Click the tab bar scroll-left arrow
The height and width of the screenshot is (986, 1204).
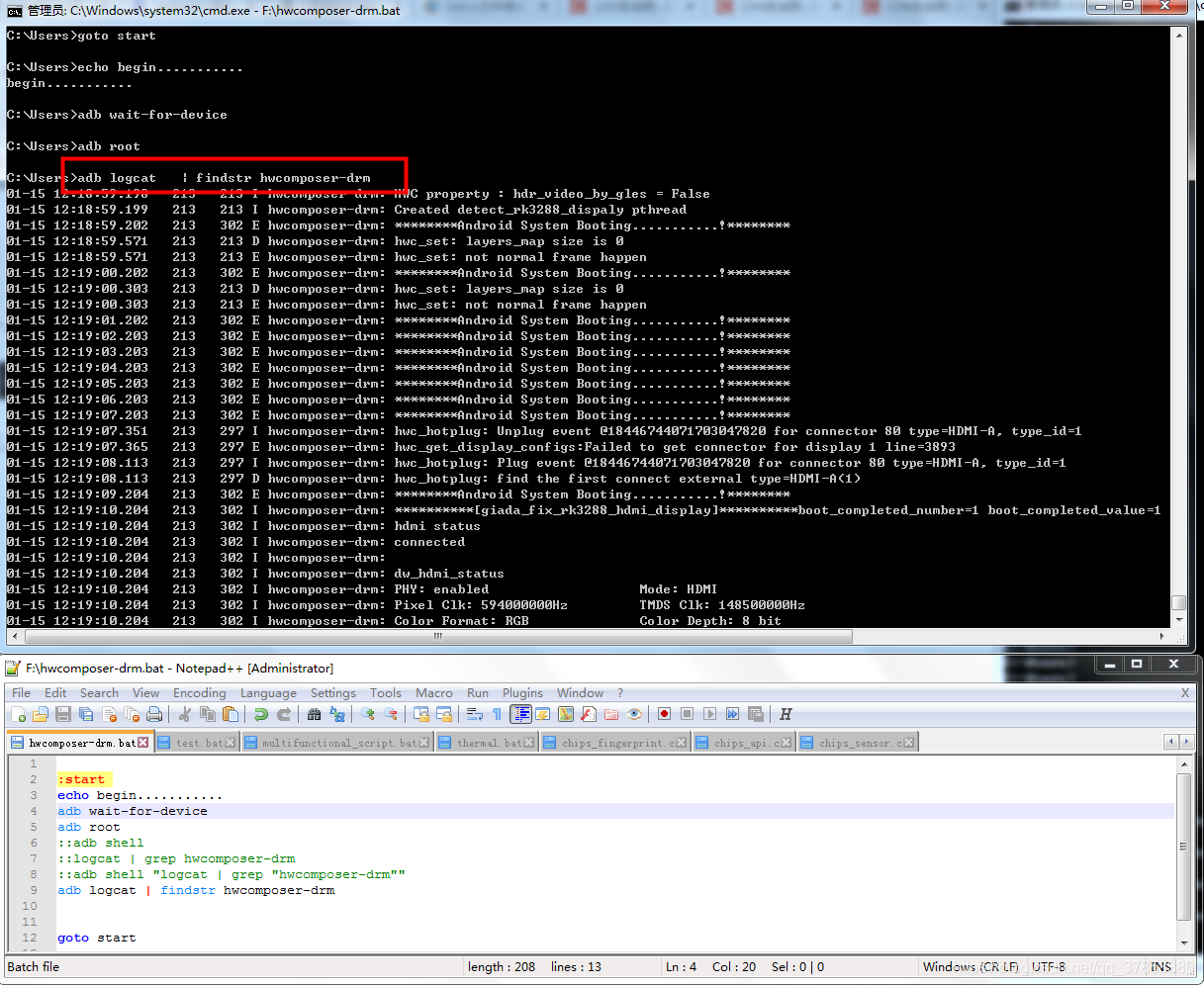click(1171, 742)
